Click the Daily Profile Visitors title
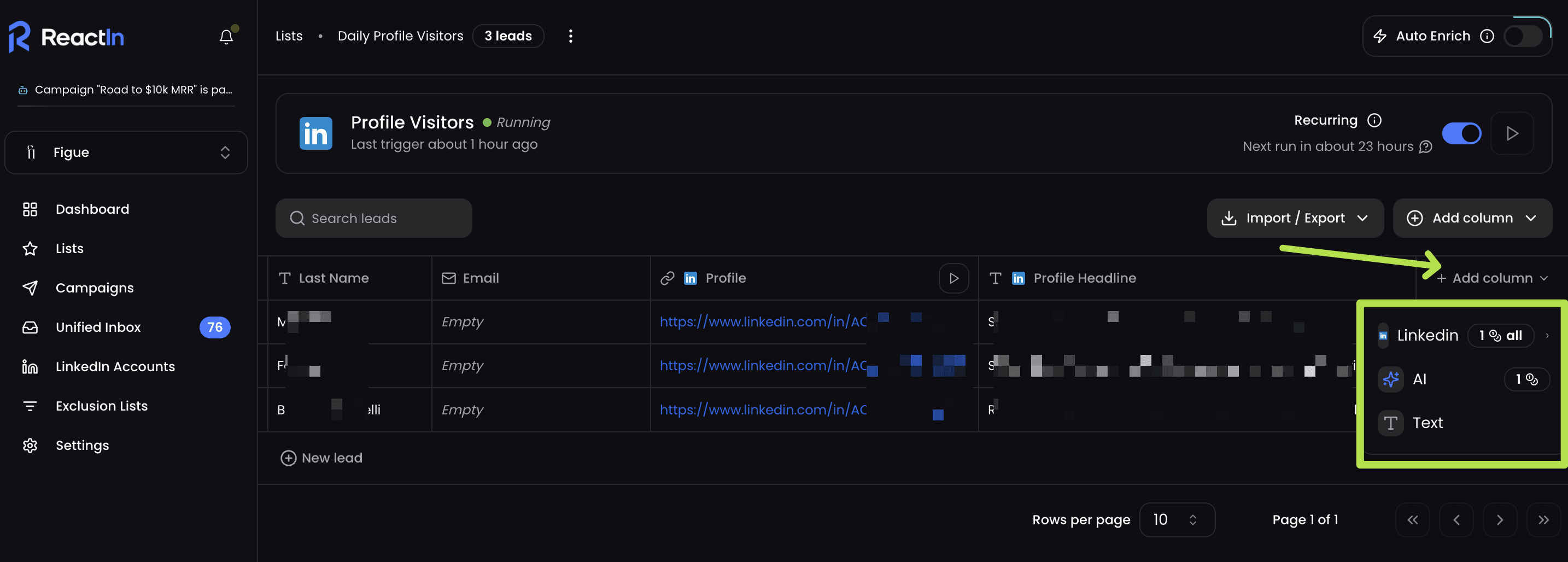 400,36
